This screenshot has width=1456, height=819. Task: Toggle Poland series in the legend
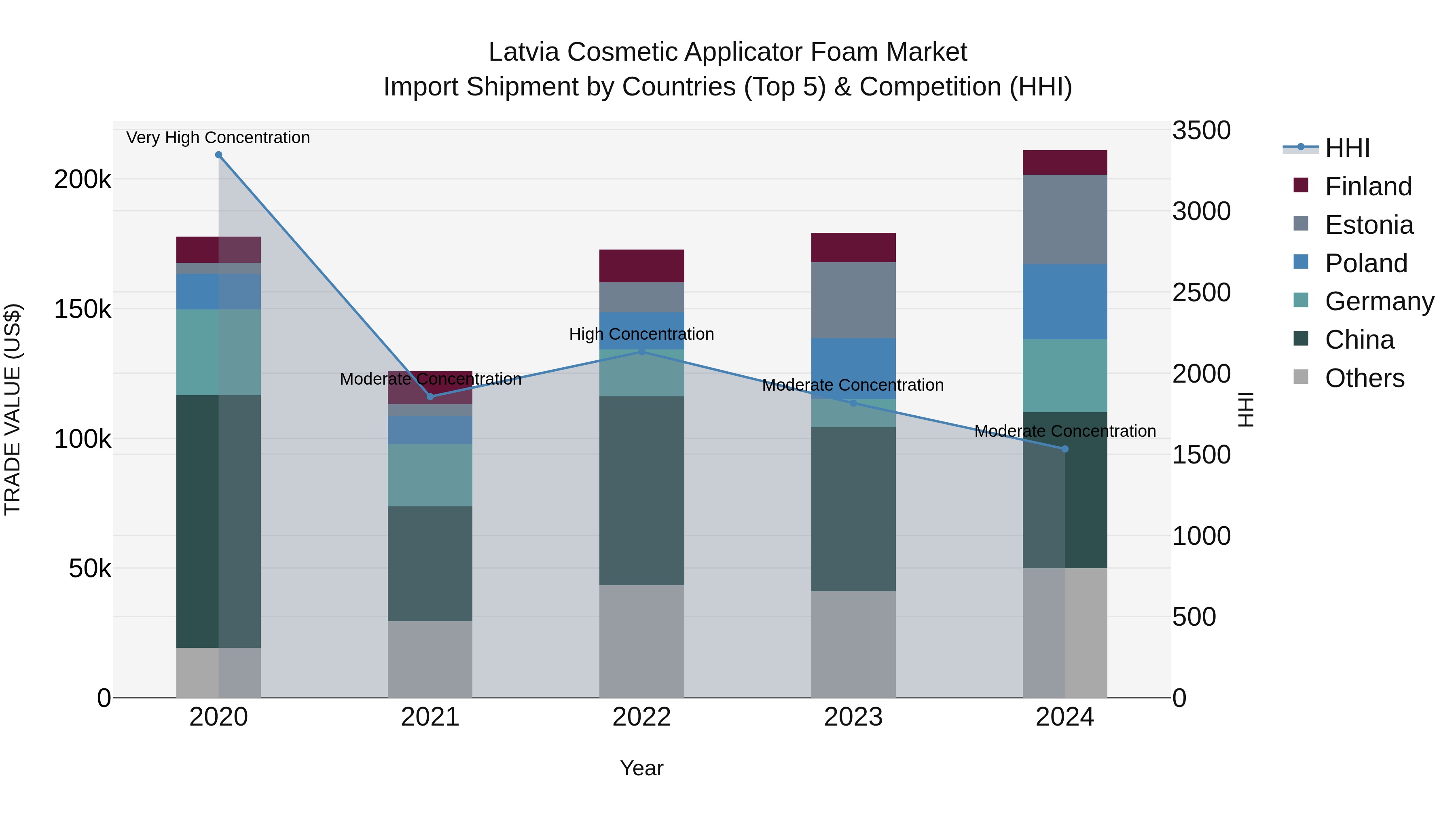coord(1350,263)
